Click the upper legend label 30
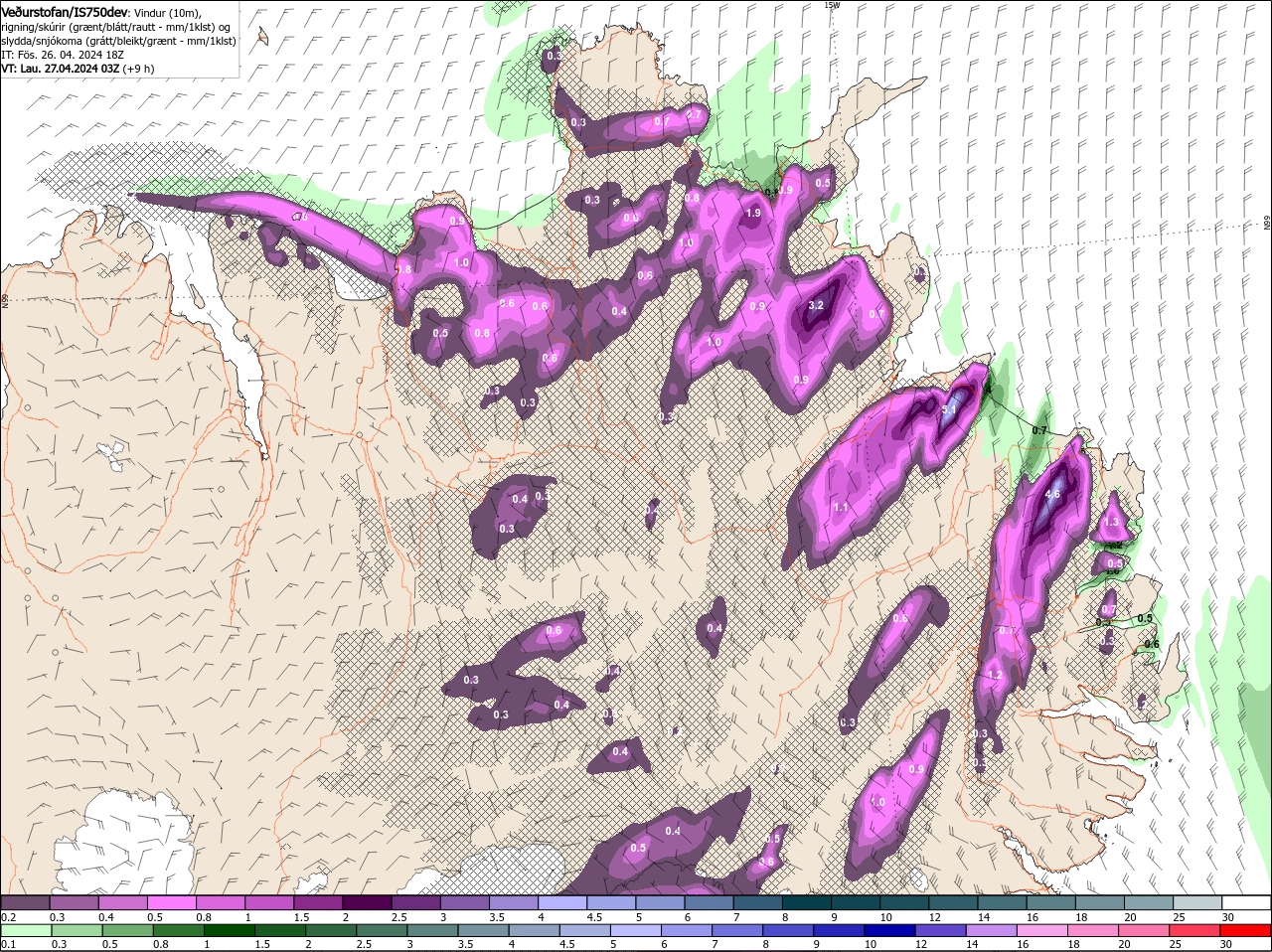Screen dimensions: 1272x952 click(x=1228, y=916)
